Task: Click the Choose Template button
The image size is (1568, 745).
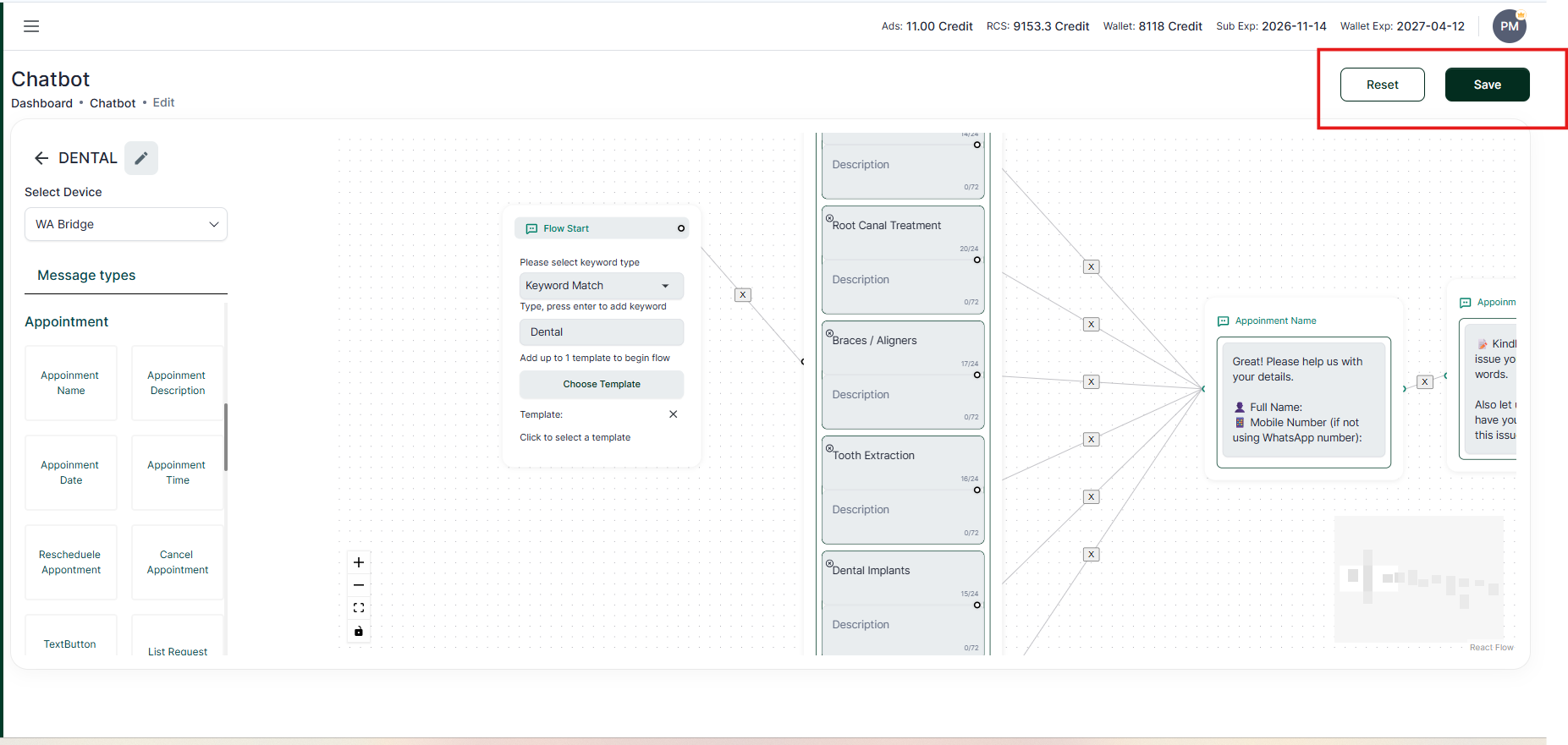Action: pyautogui.click(x=601, y=384)
